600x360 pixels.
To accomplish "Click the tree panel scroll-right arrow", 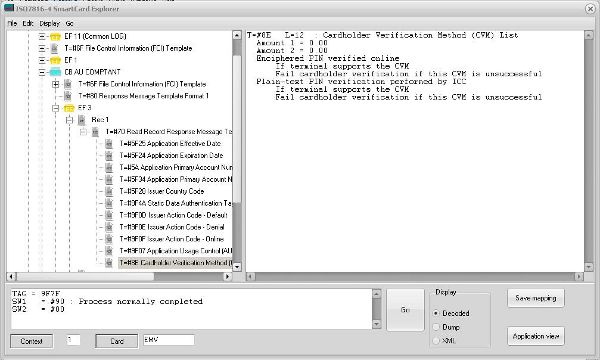I will (228, 276).
